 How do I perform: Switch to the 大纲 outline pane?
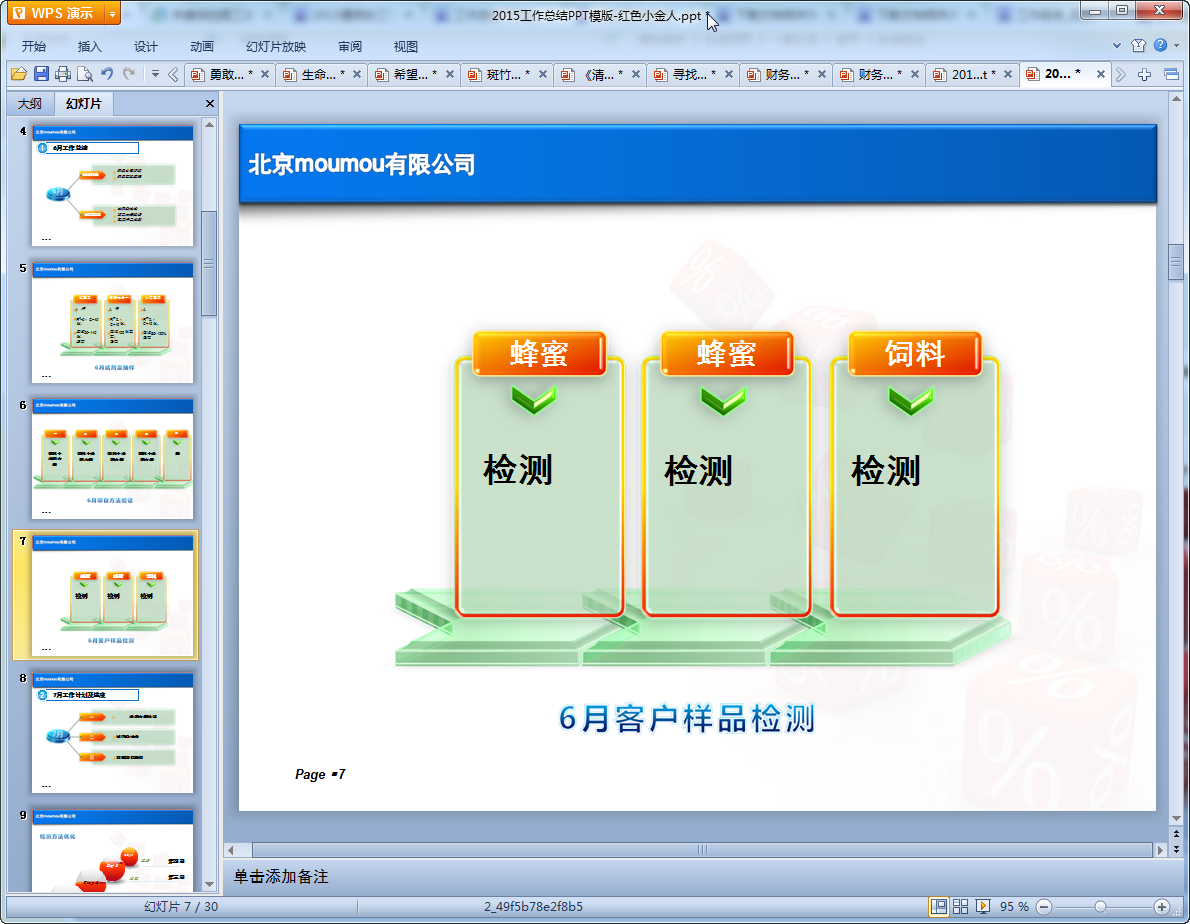tap(30, 103)
